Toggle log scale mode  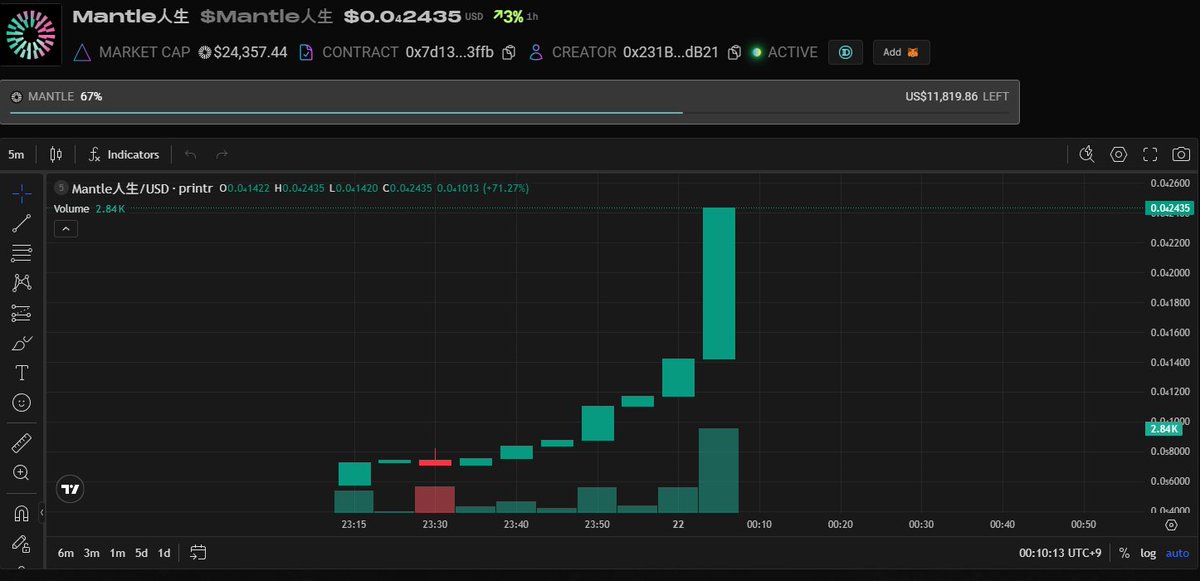coord(1148,553)
